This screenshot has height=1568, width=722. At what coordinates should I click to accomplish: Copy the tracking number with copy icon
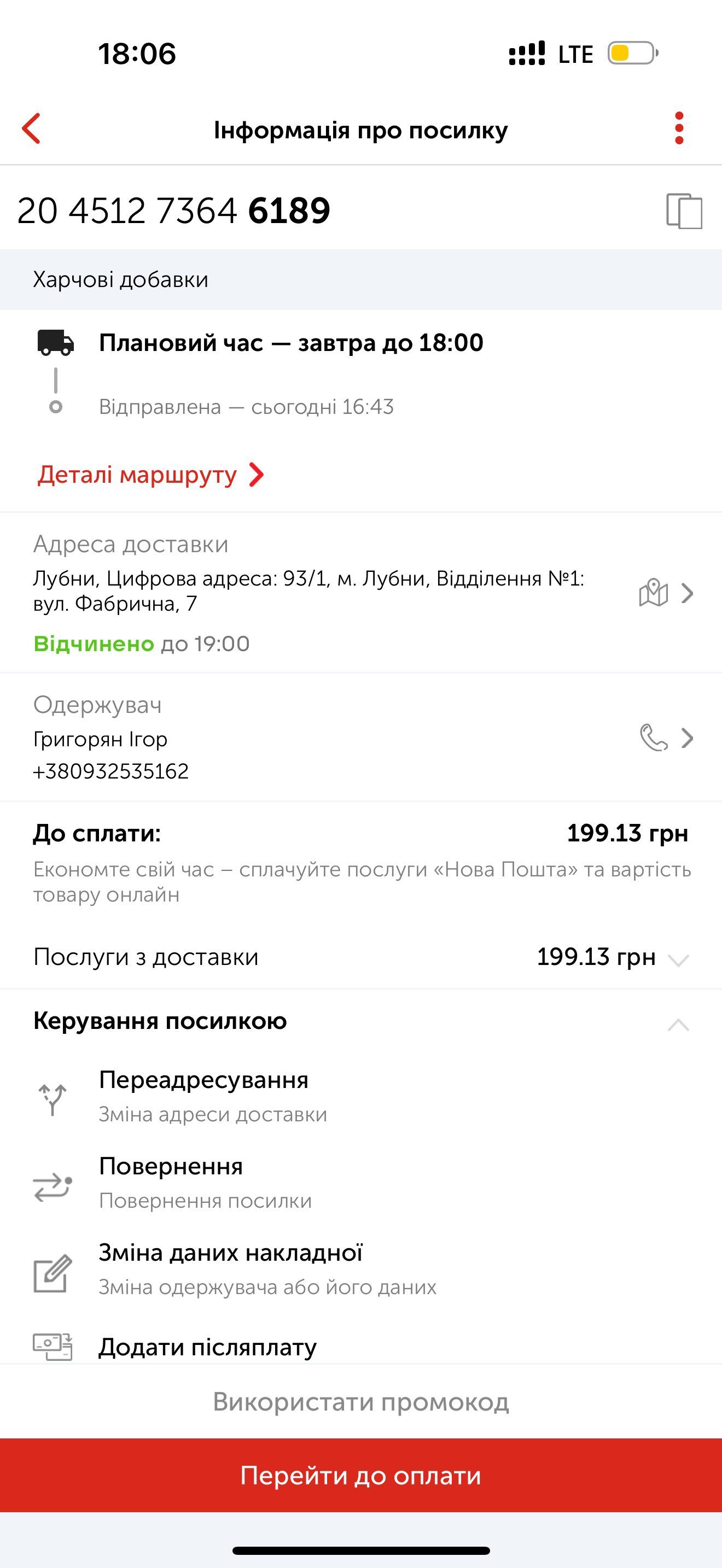click(684, 210)
